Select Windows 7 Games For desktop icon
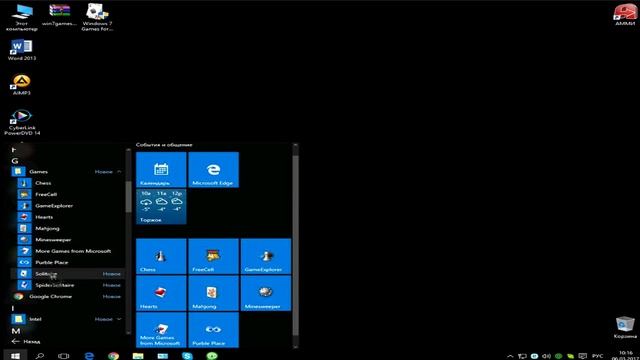The height and width of the screenshot is (360, 640). click(x=97, y=17)
